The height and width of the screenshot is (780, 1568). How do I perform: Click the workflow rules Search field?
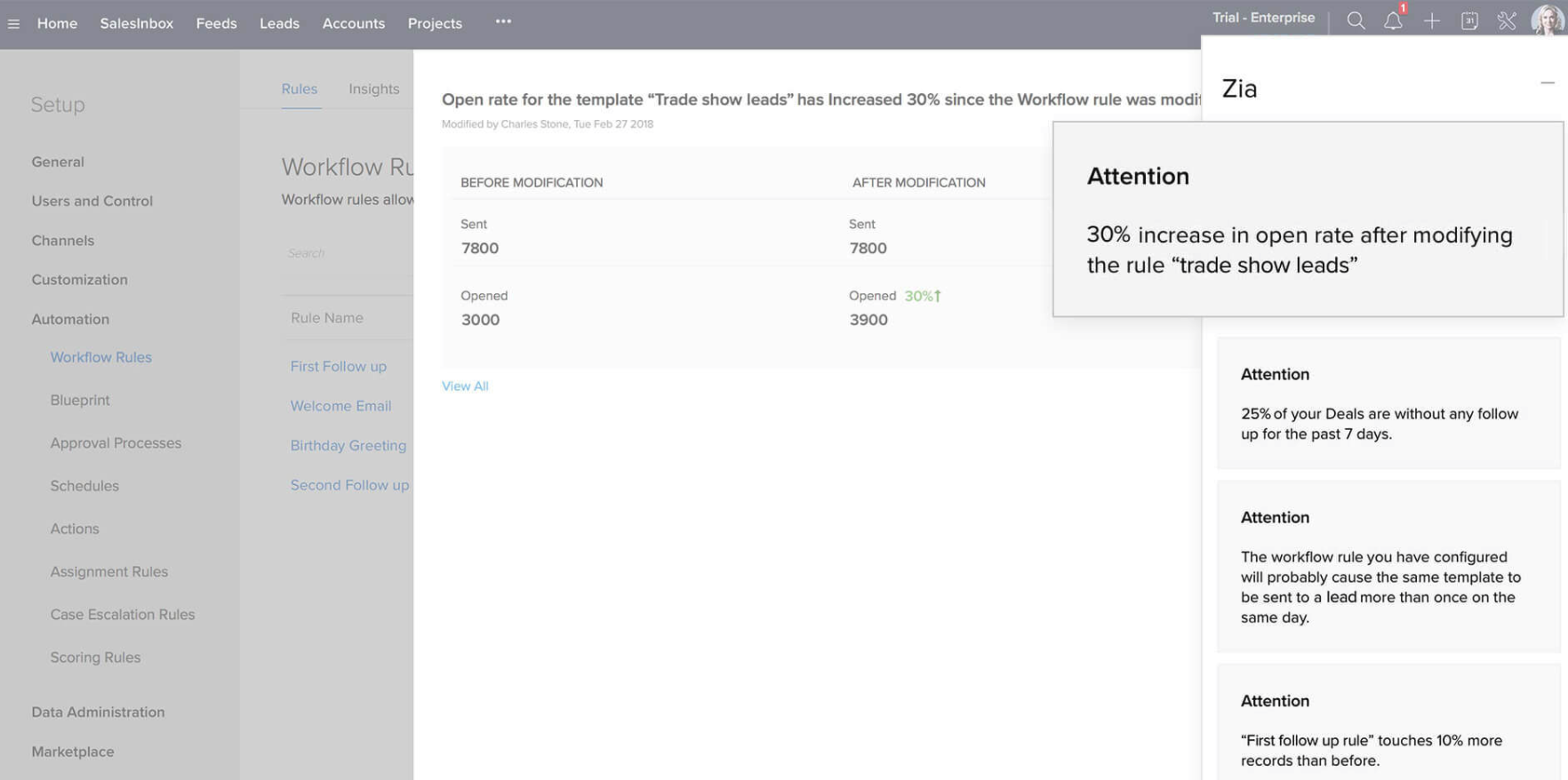(347, 253)
